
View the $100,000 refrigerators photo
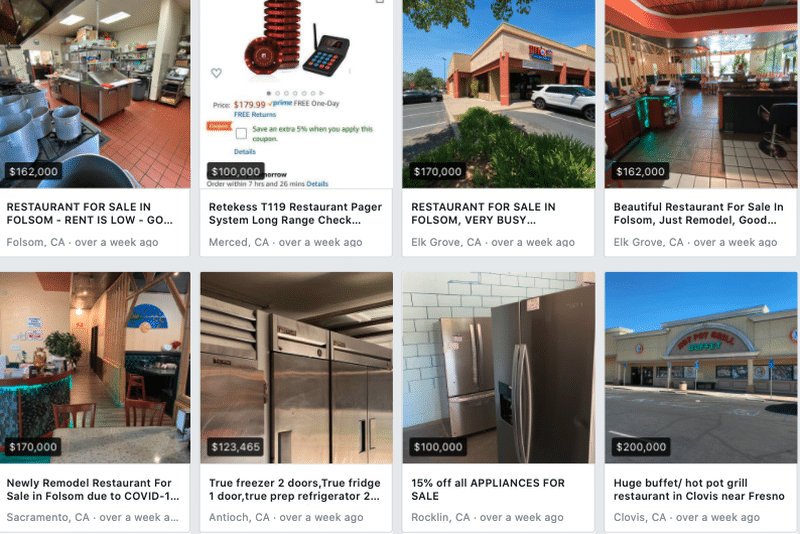click(x=498, y=367)
